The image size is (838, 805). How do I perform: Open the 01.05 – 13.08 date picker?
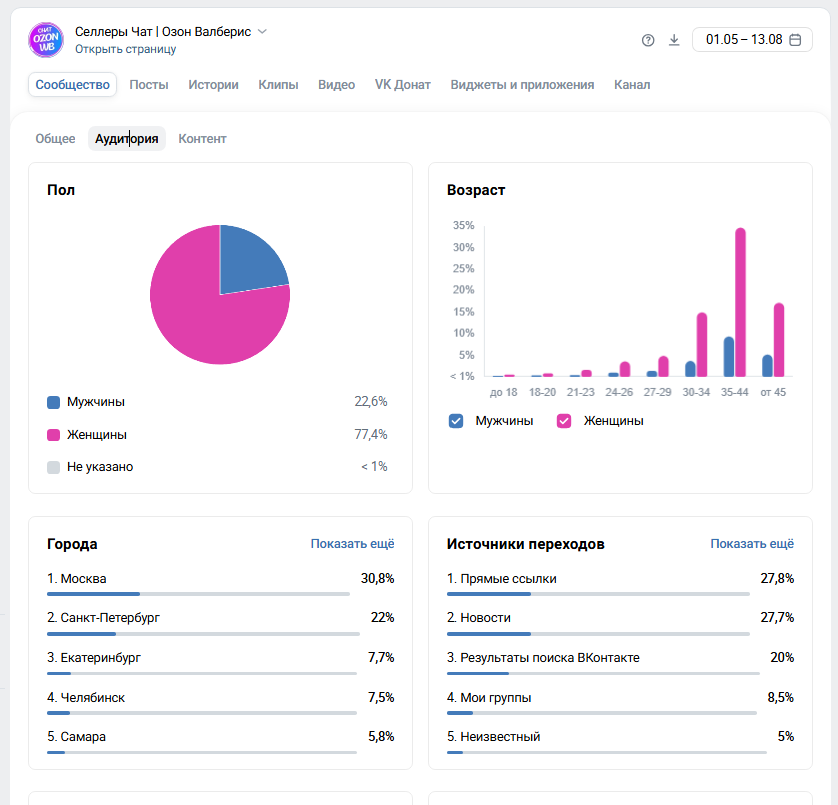tap(752, 40)
